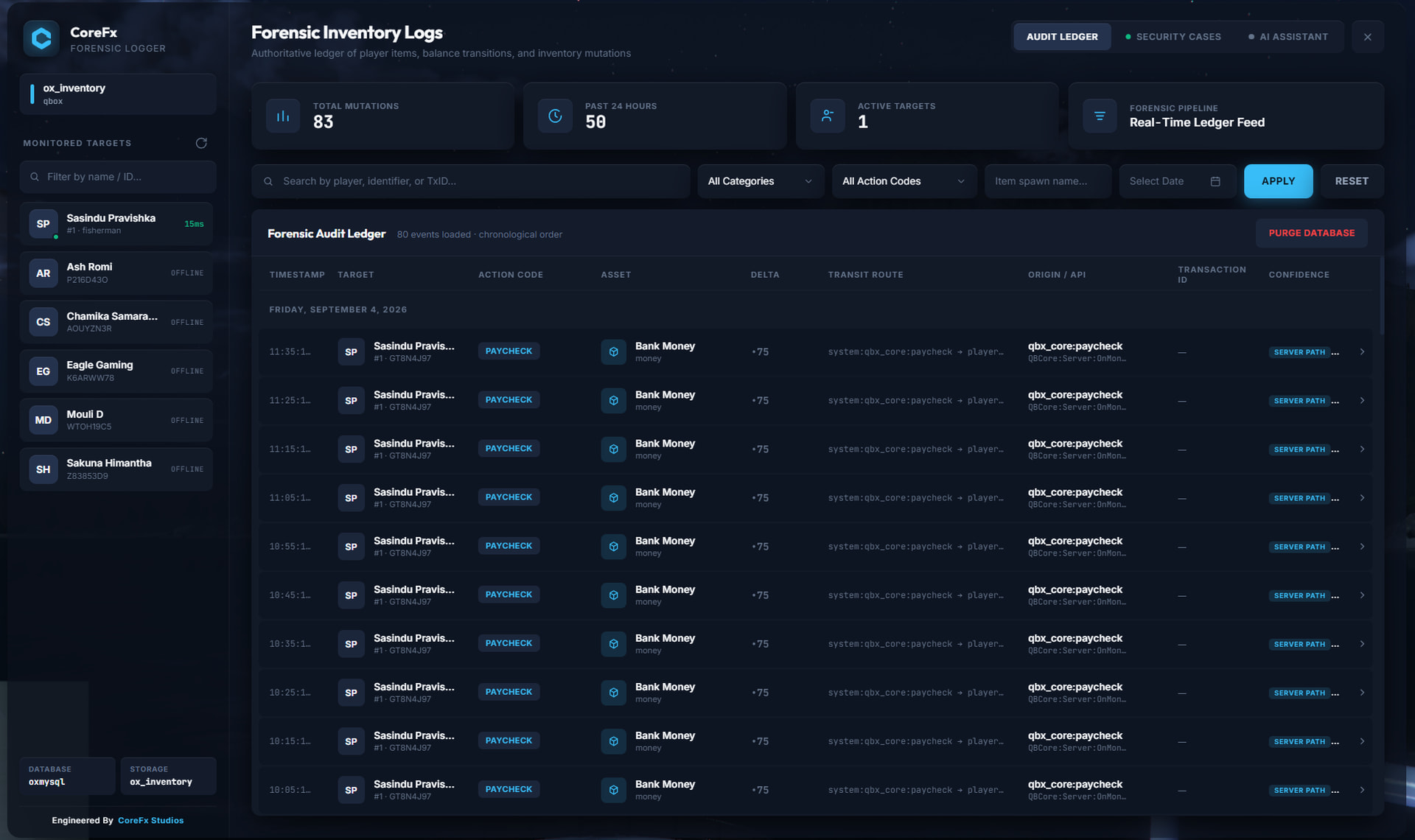Click the SP avatar in the 10:15 ledger row
The image size is (1415, 840).
tap(351, 741)
